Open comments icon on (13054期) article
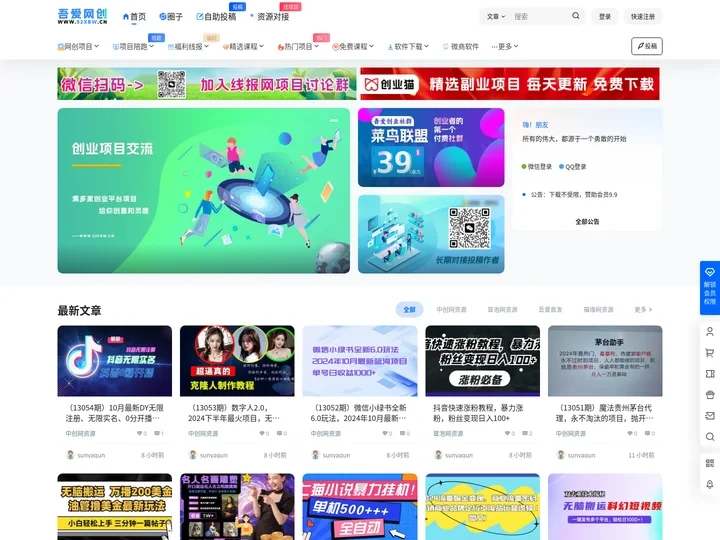Image resolution: width=720 pixels, height=540 pixels. pyautogui.click(x=158, y=433)
